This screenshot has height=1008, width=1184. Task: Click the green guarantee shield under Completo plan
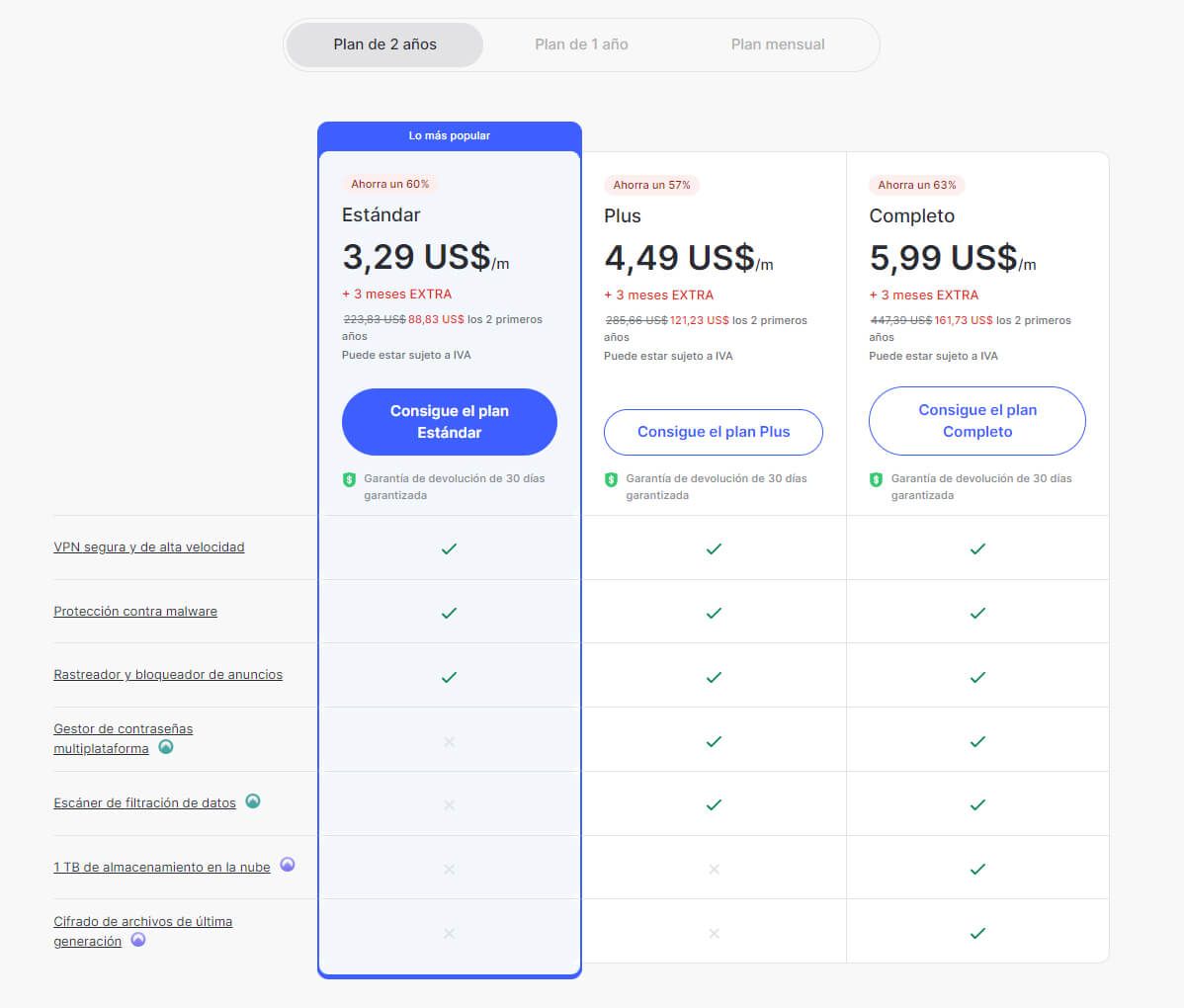click(876, 479)
